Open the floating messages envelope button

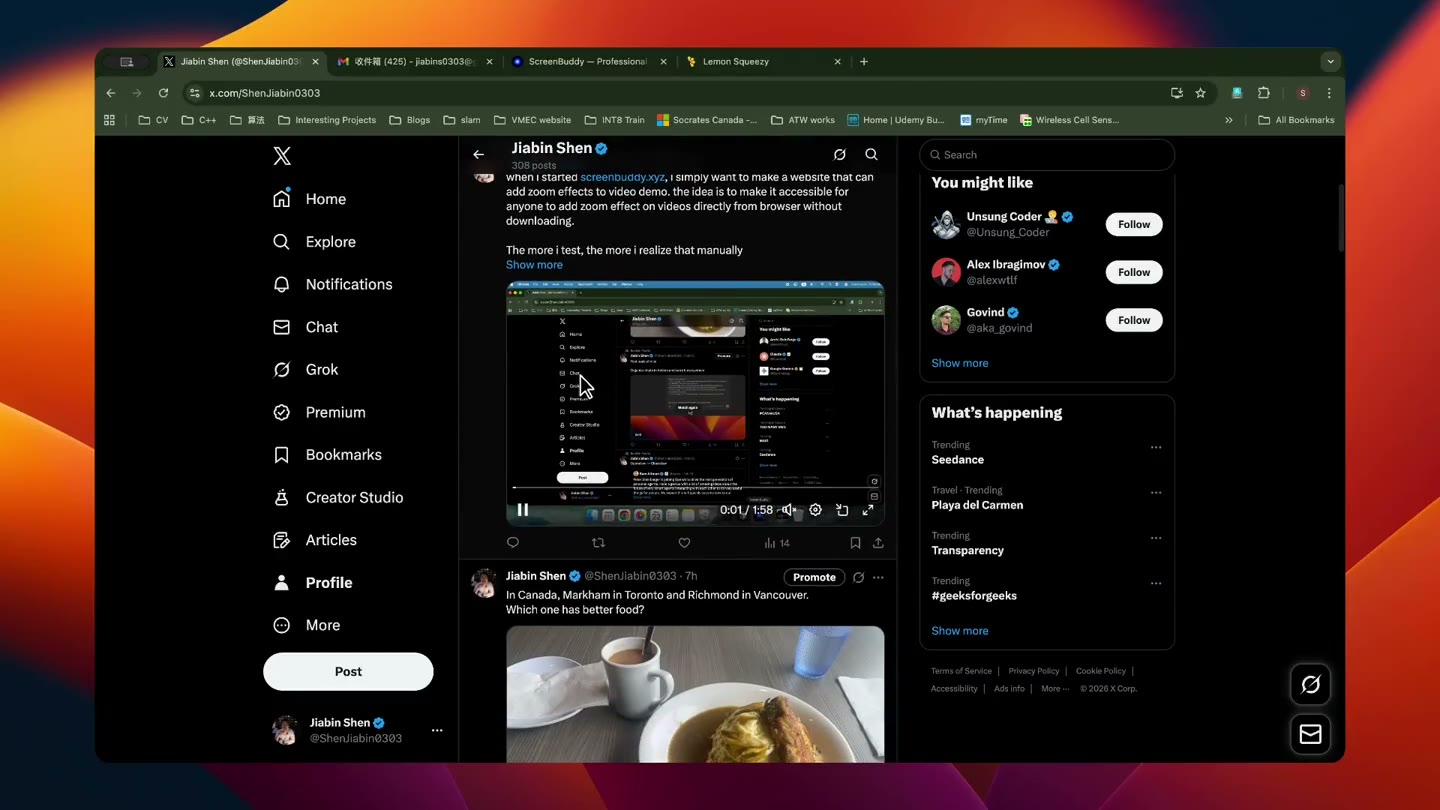pos(1310,735)
